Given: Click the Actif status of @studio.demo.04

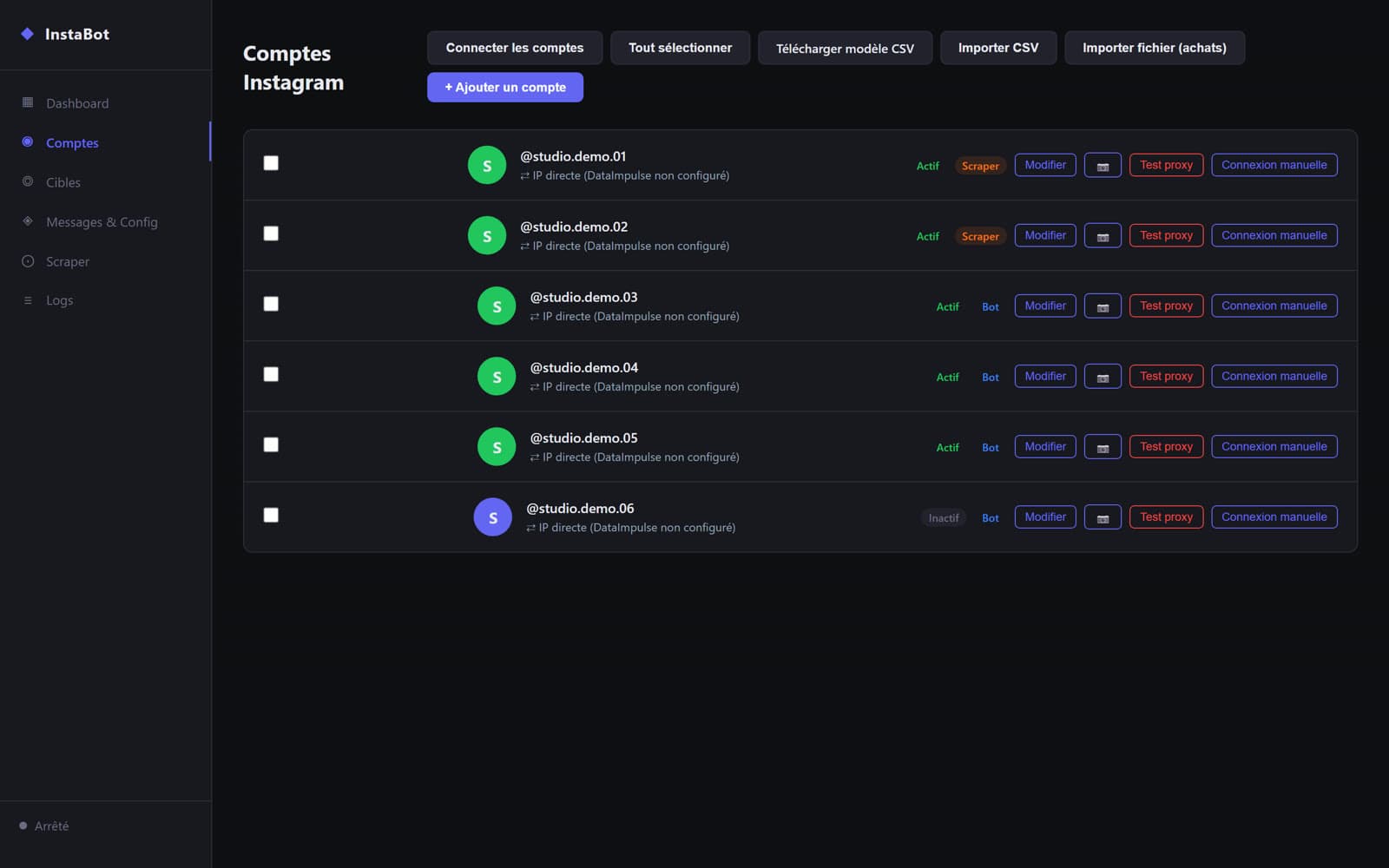Looking at the screenshot, I should 947,377.
